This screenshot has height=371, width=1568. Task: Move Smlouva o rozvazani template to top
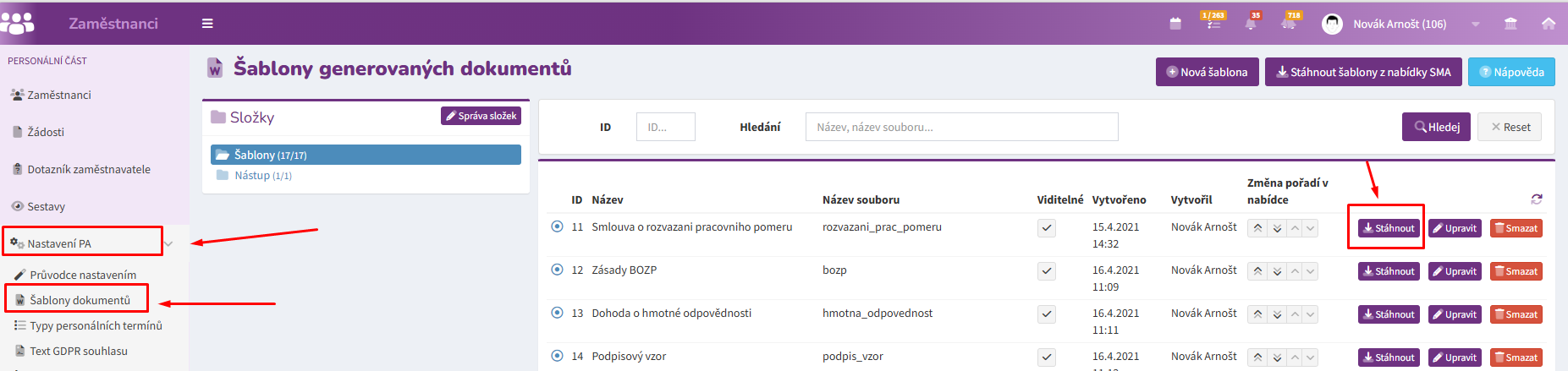[1257, 228]
